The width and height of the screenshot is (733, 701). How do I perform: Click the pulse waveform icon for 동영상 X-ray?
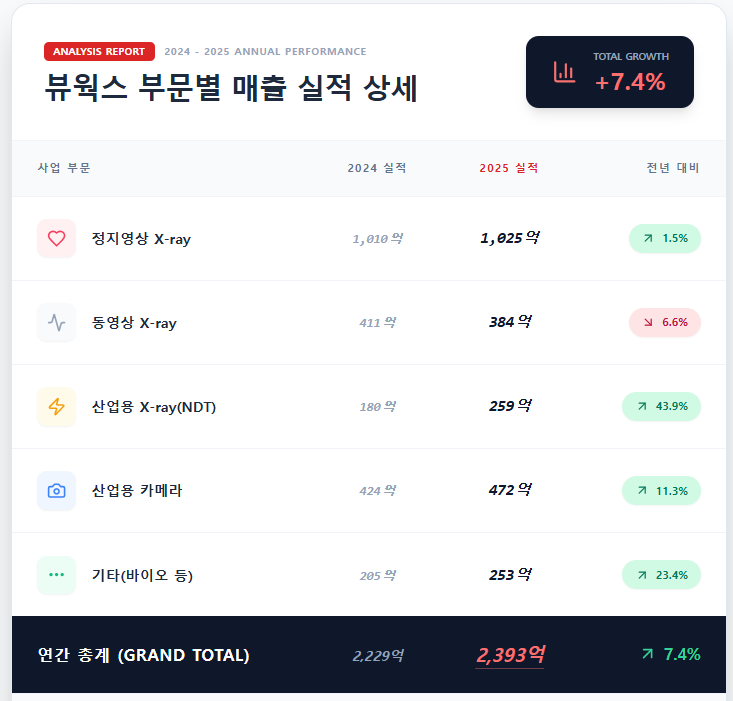(56, 323)
